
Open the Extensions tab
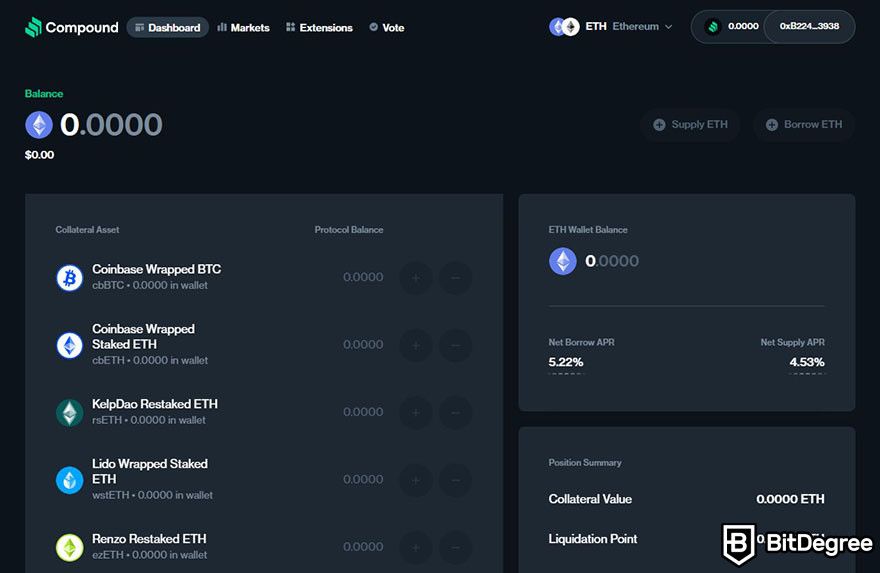(x=319, y=27)
